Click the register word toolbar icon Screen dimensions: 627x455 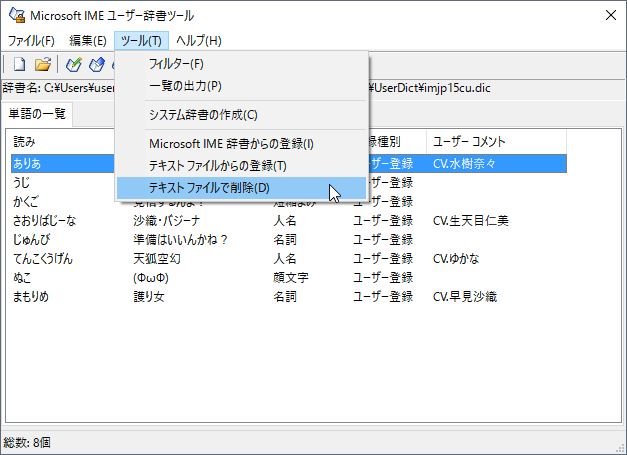pos(74,64)
